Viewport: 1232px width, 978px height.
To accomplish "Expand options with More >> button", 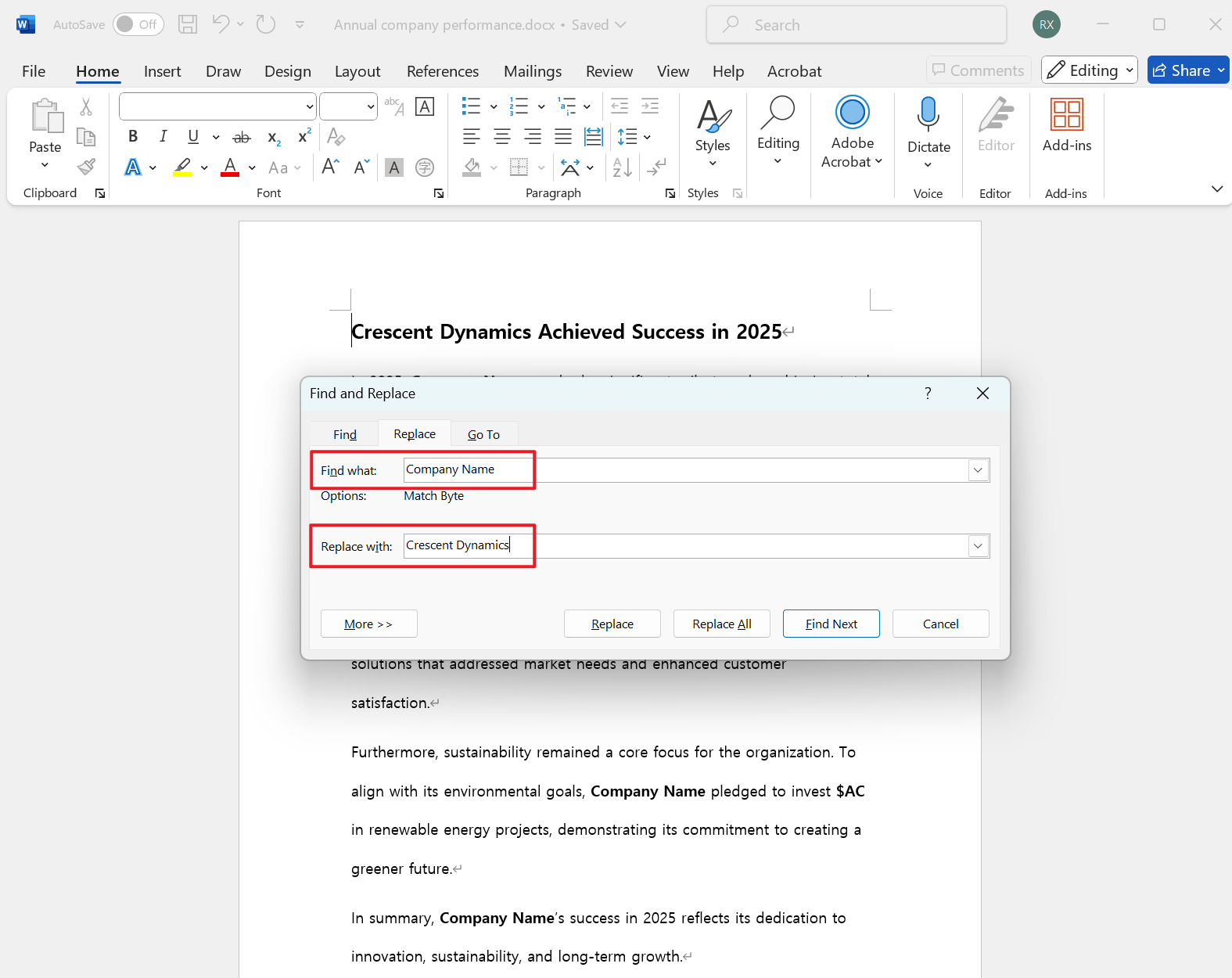I will [368, 624].
